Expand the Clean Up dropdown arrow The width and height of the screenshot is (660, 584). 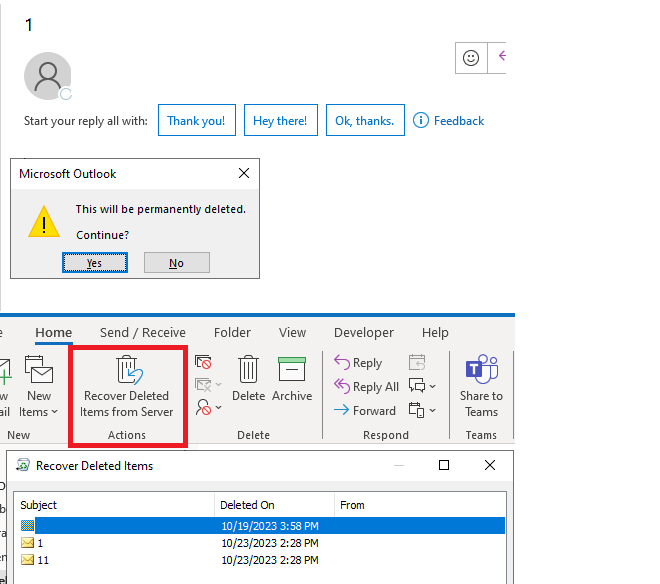point(218,384)
